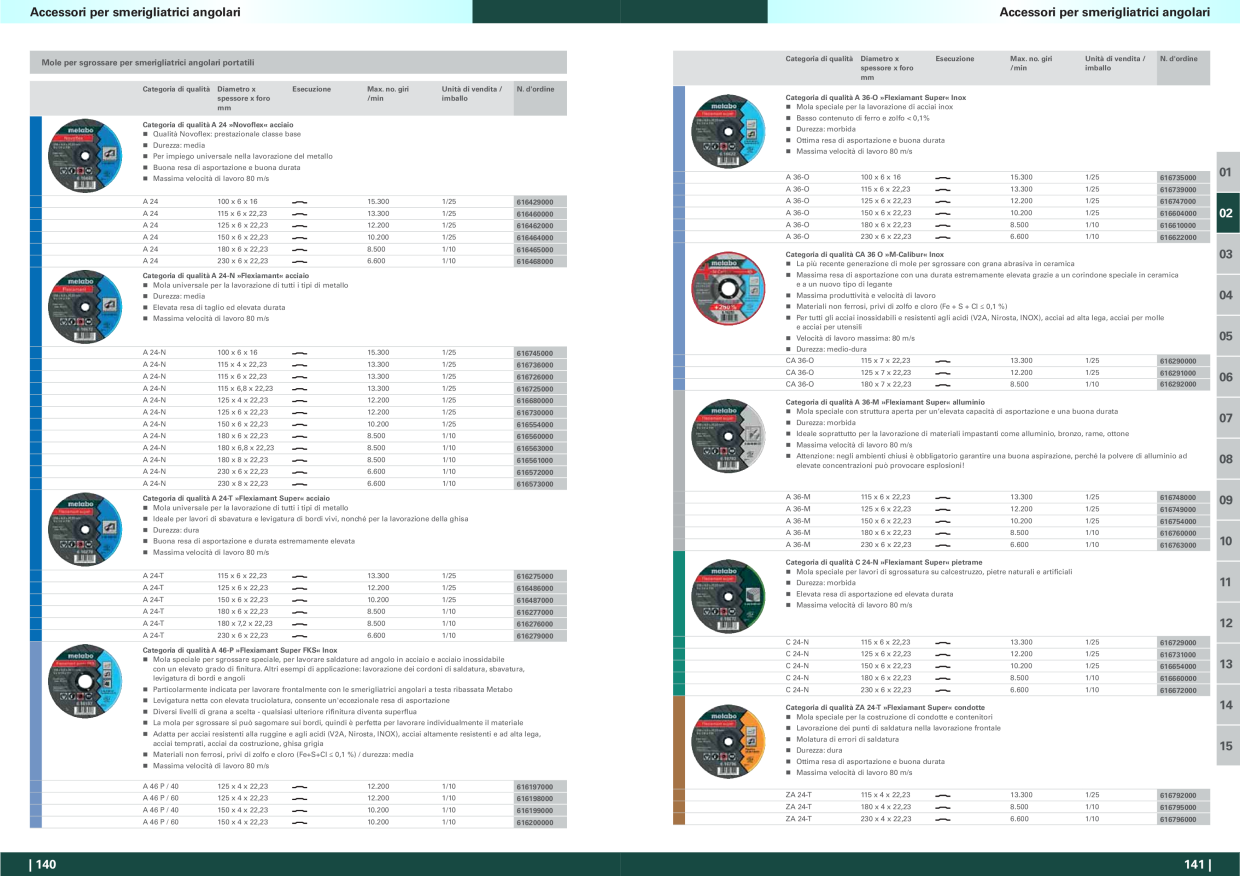Viewport: 1240px width, 876px height.
Task: Open chapter tab 12
Action: pos(1227,623)
